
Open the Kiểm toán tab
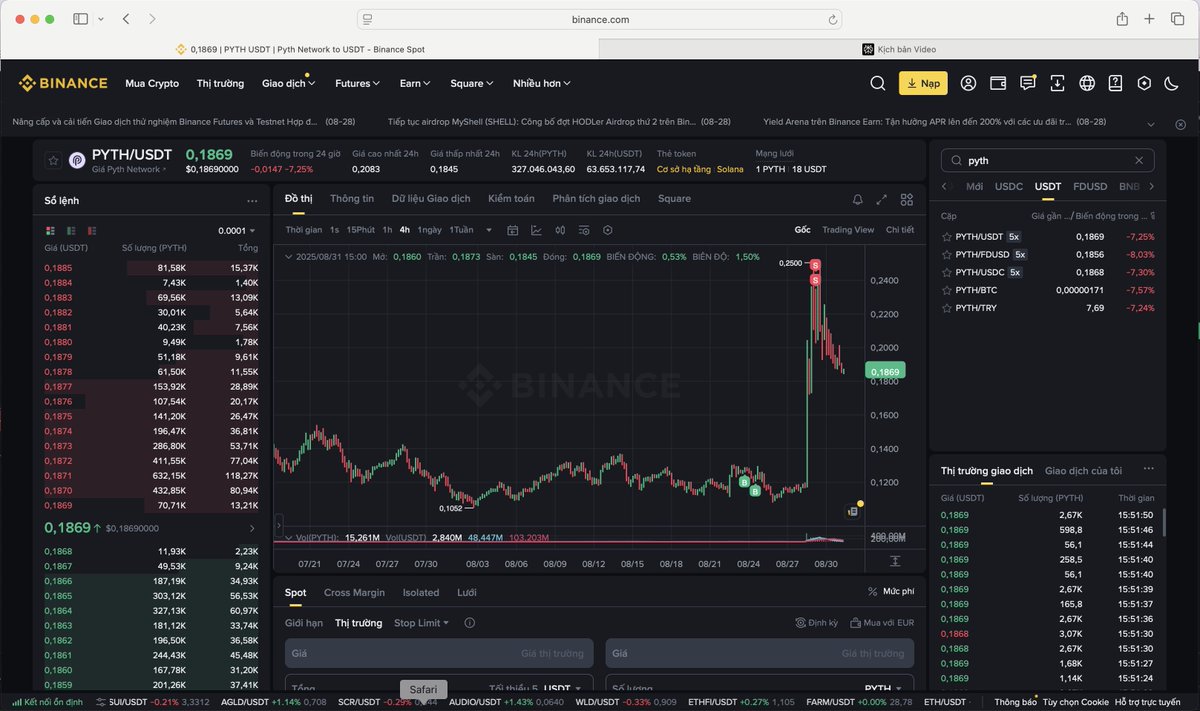click(511, 199)
